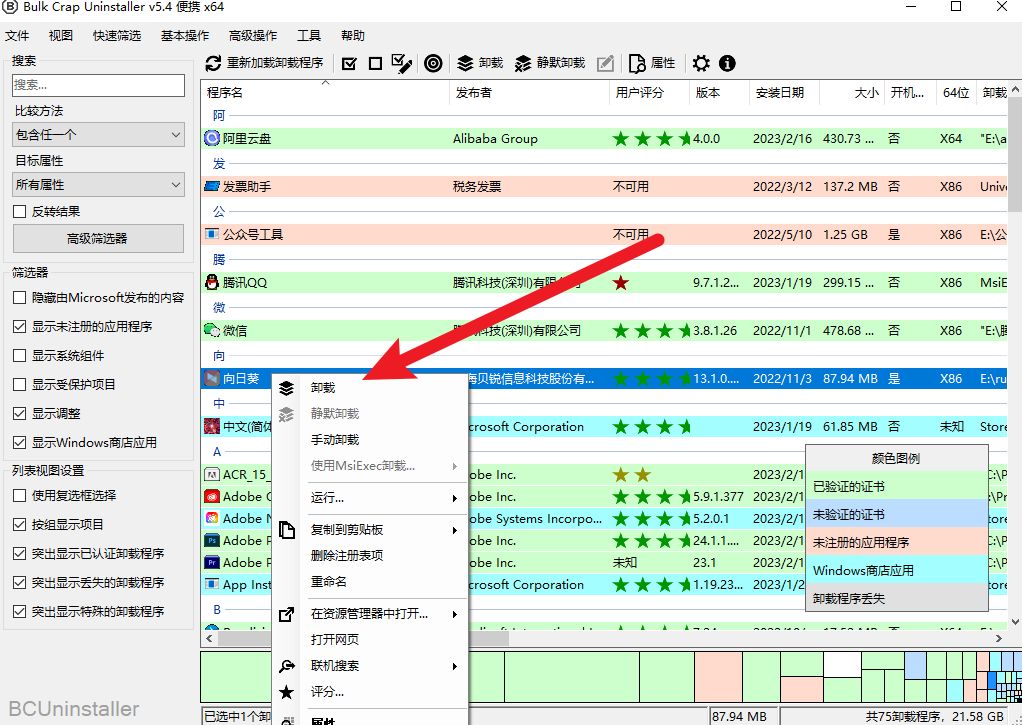Open the 帮助 menu
Viewport: 1022px width, 725px height.
(x=353, y=36)
